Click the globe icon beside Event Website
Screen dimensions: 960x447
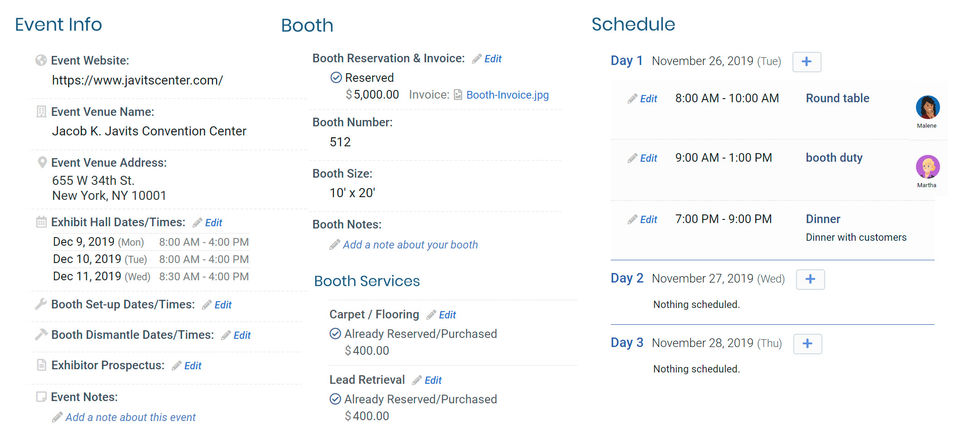41,60
